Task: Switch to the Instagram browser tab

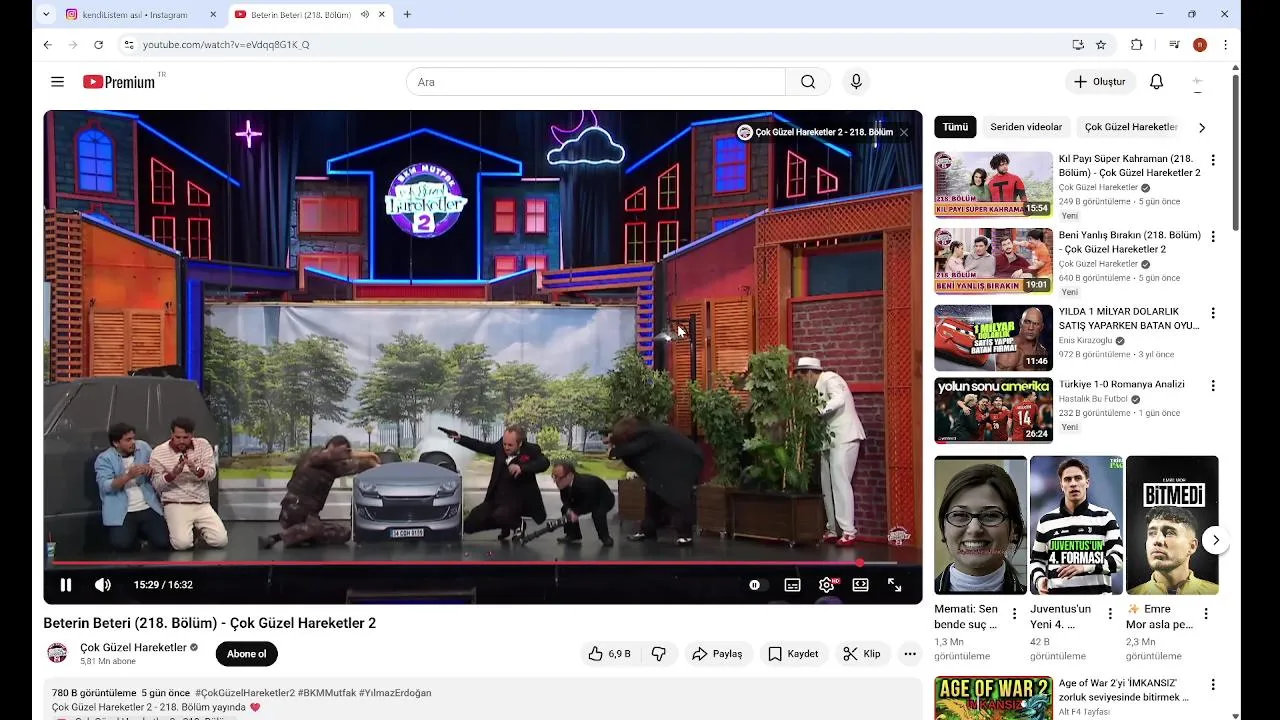Action: [142, 15]
